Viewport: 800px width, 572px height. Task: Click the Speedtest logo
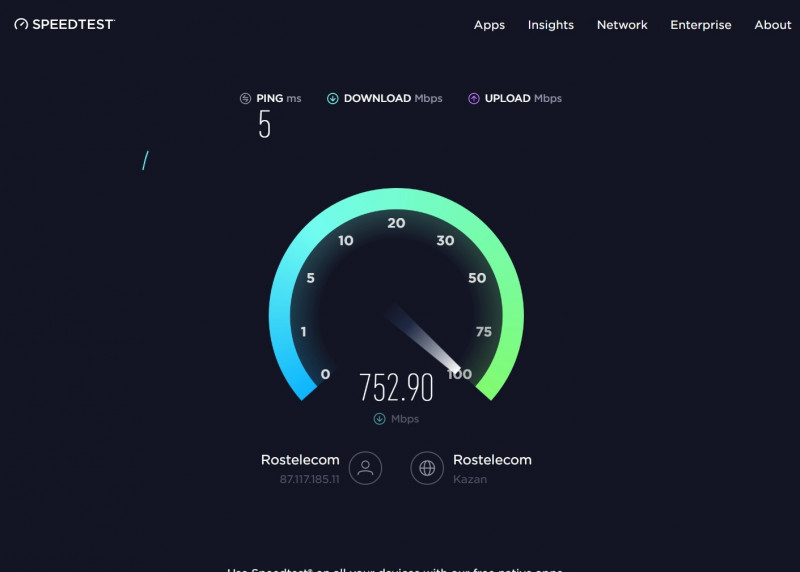[64, 24]
